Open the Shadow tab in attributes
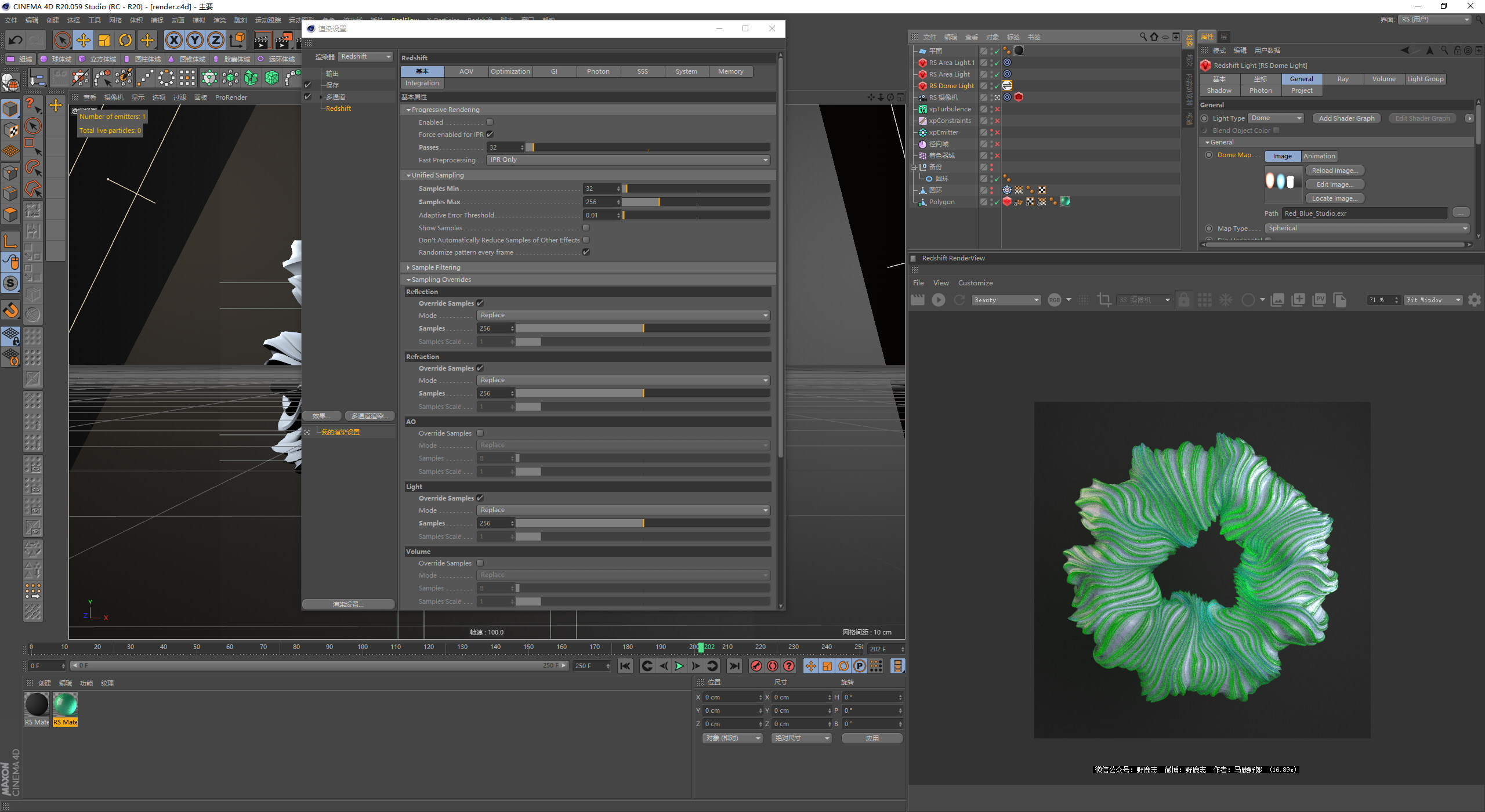 tap(1219, 90)
